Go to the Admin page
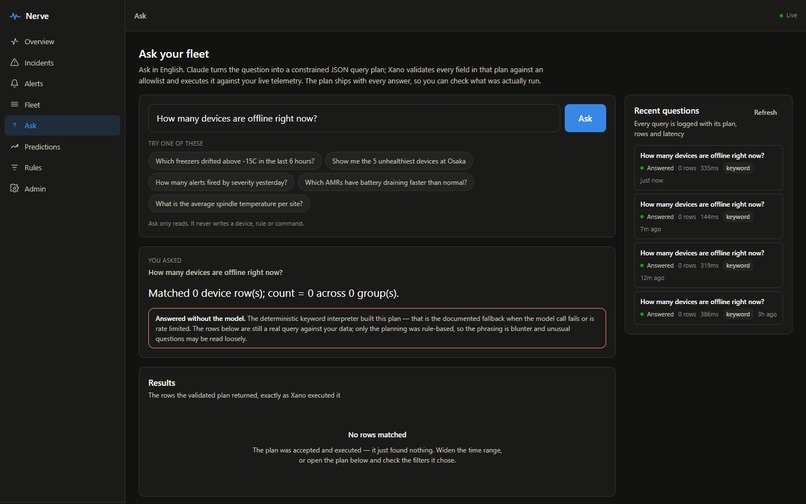Screen dimensions: 806x504 62,188
